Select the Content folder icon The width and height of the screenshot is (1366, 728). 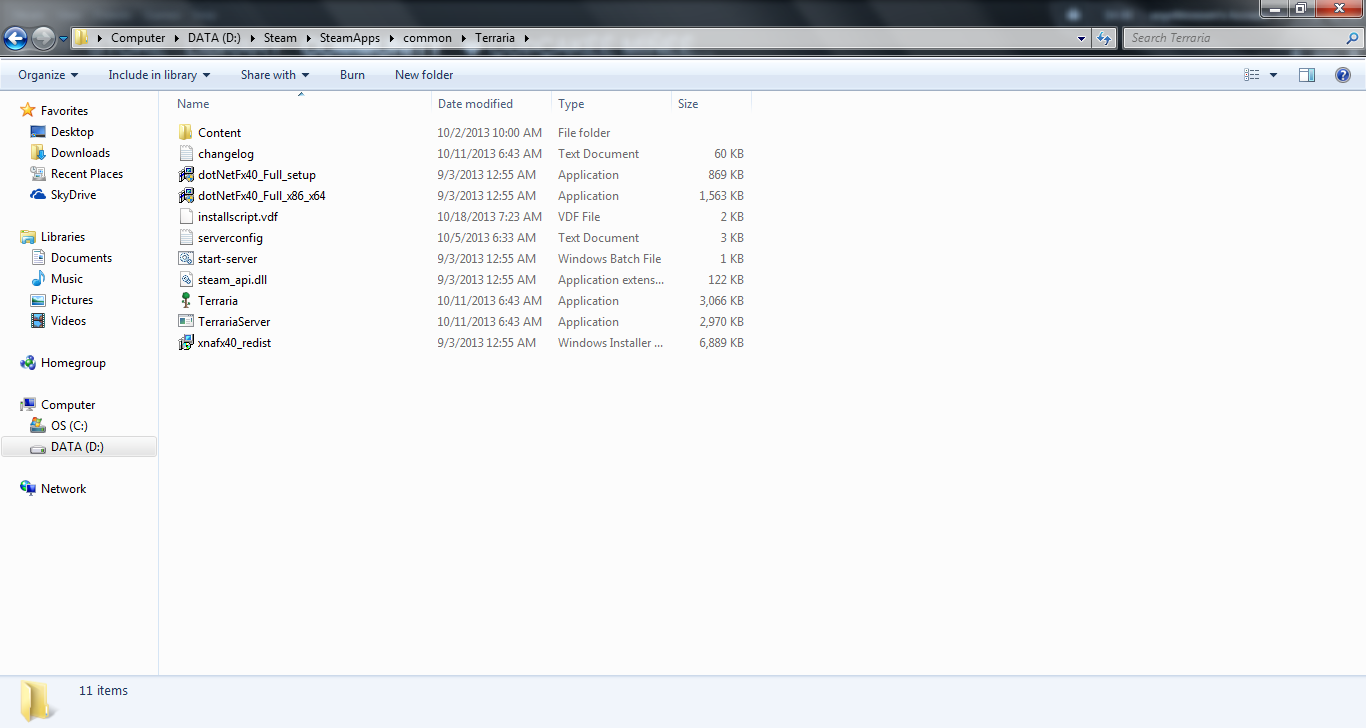click(186, 133)
